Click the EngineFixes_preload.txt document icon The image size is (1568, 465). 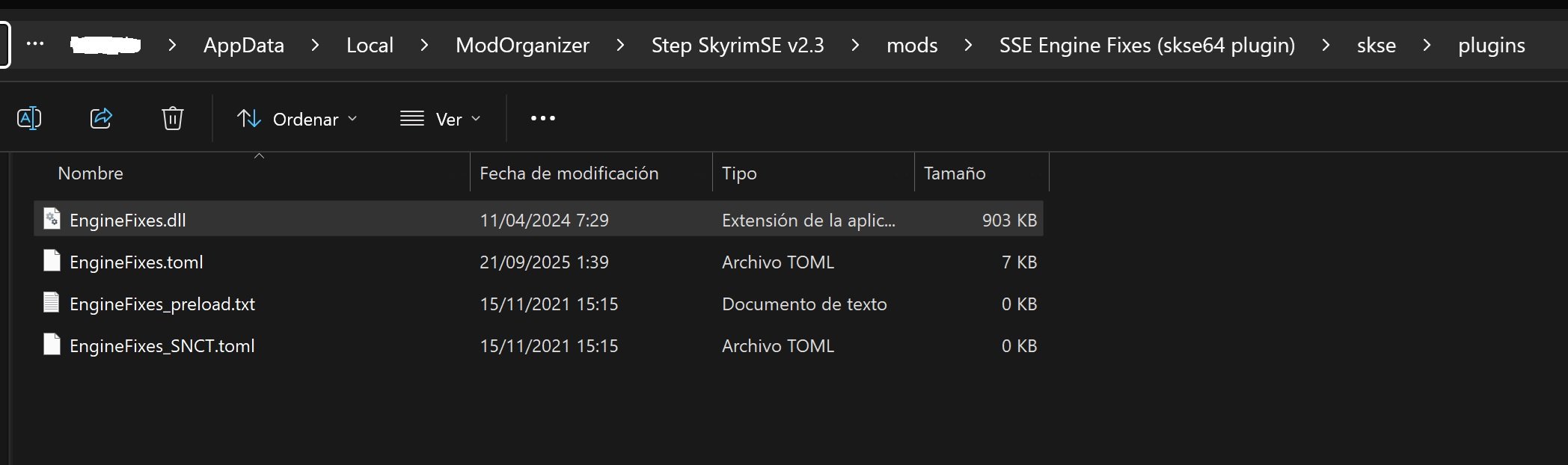click(x=52, y=303)
